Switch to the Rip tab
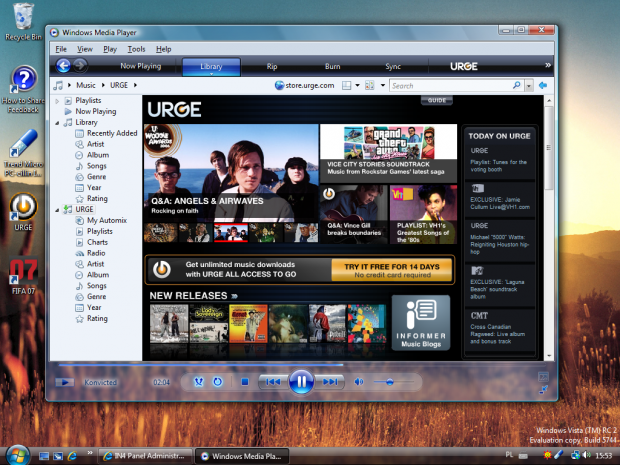The height and width of the screenshot is (465, 620). (x=272, y=66)
